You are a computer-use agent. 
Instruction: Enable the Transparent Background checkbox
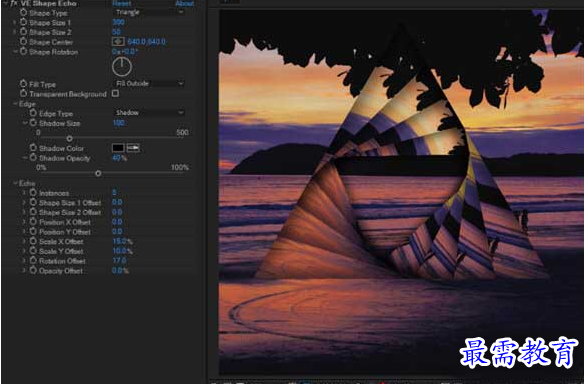tap(115, 93)
